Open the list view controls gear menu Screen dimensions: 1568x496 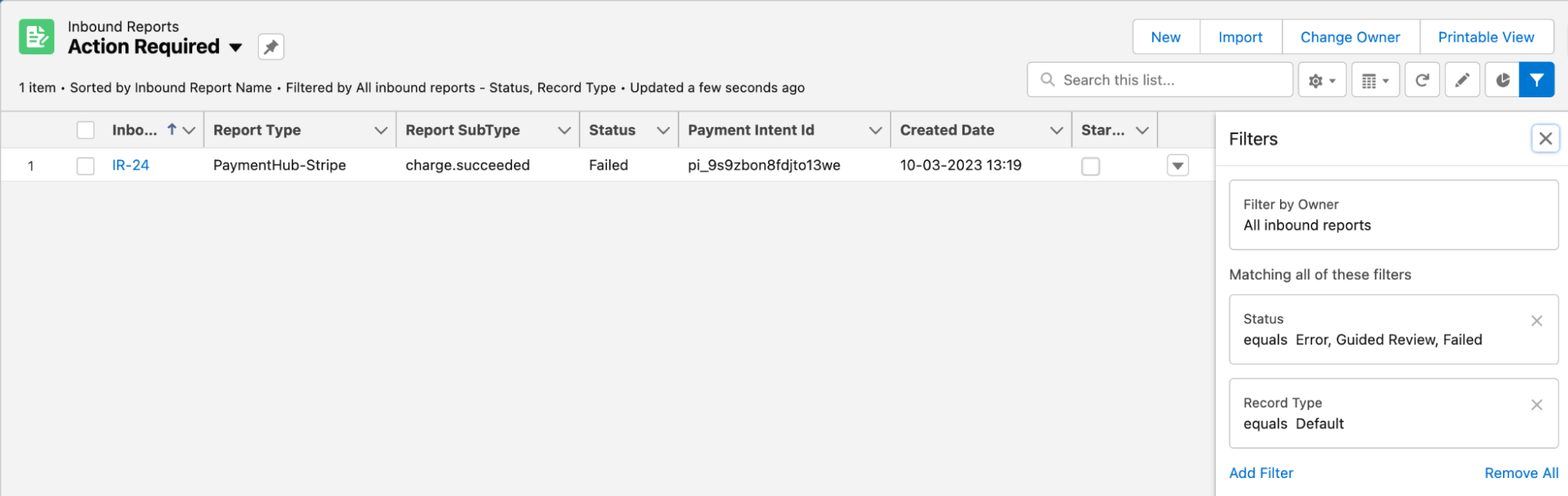[x=1321, y=79]
